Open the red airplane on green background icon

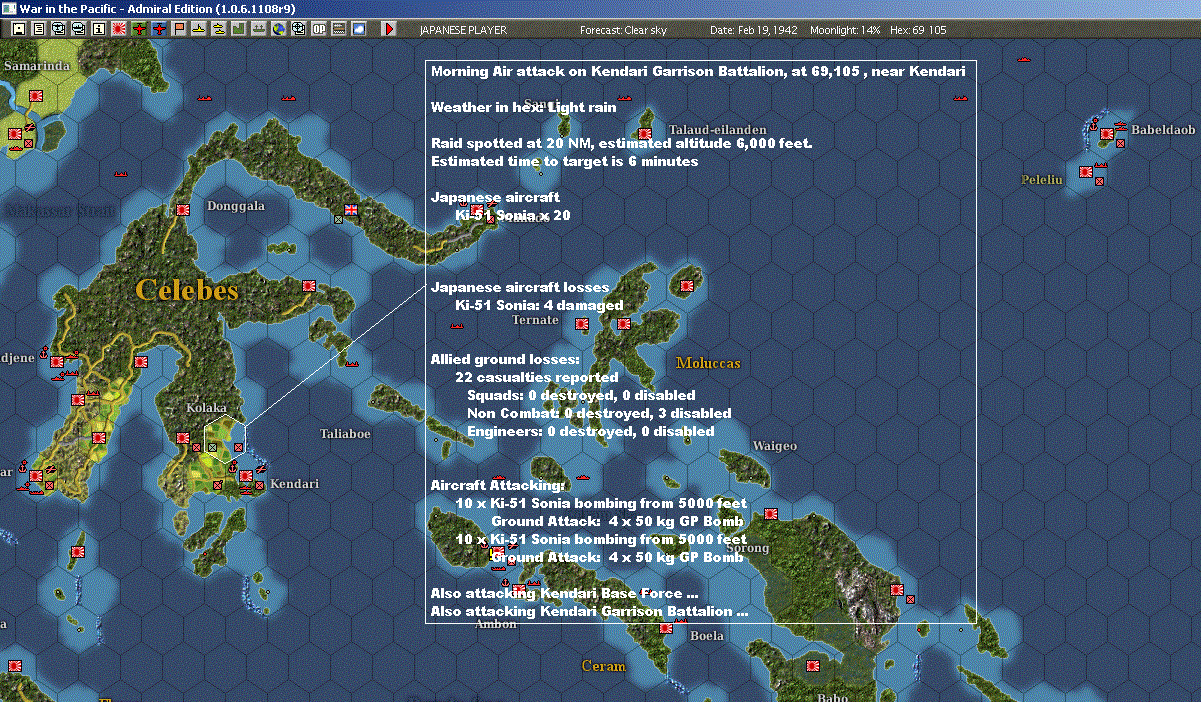139,29
